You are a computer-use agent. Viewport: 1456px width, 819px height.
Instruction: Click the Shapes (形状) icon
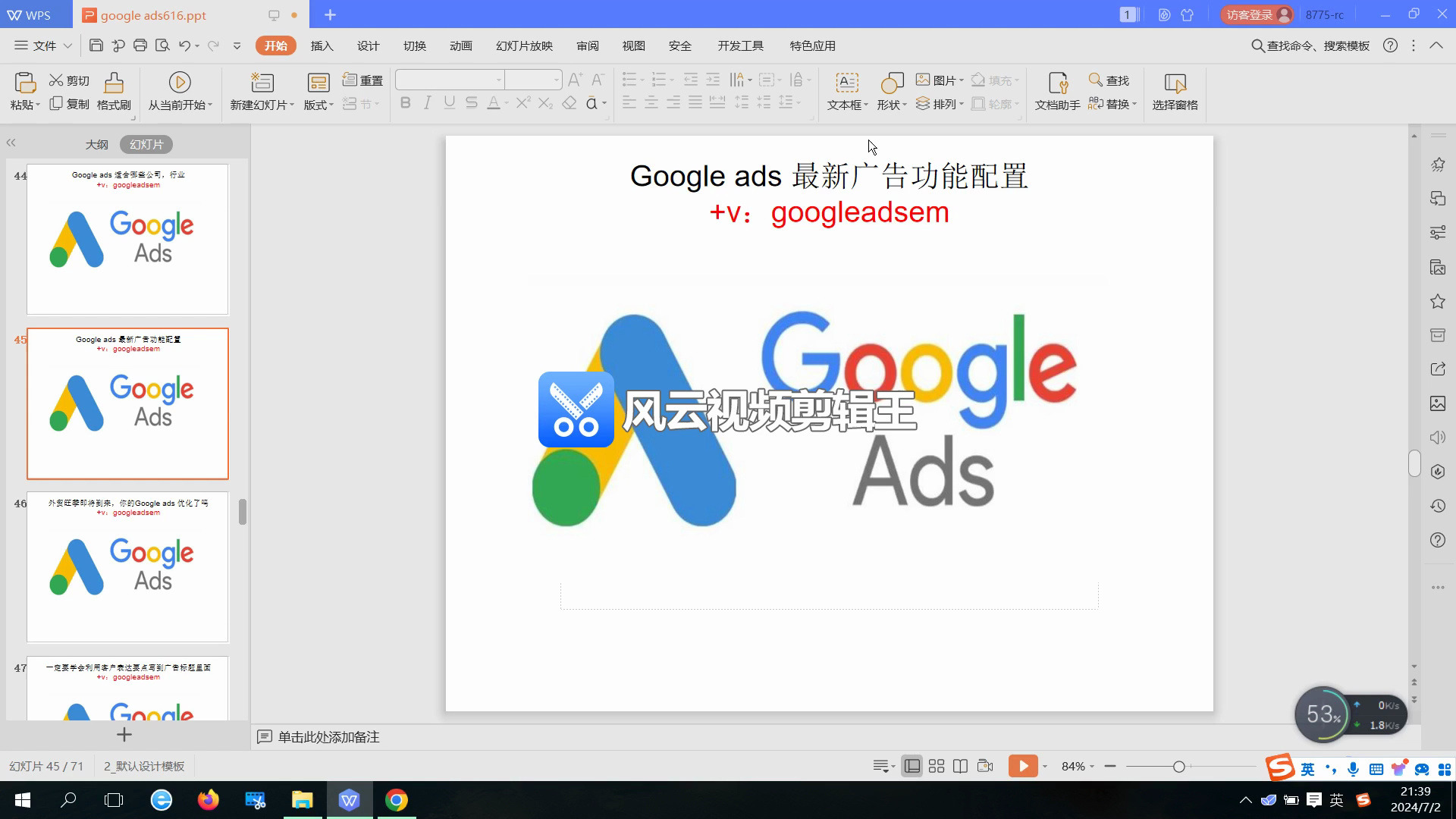click(892, 82)
